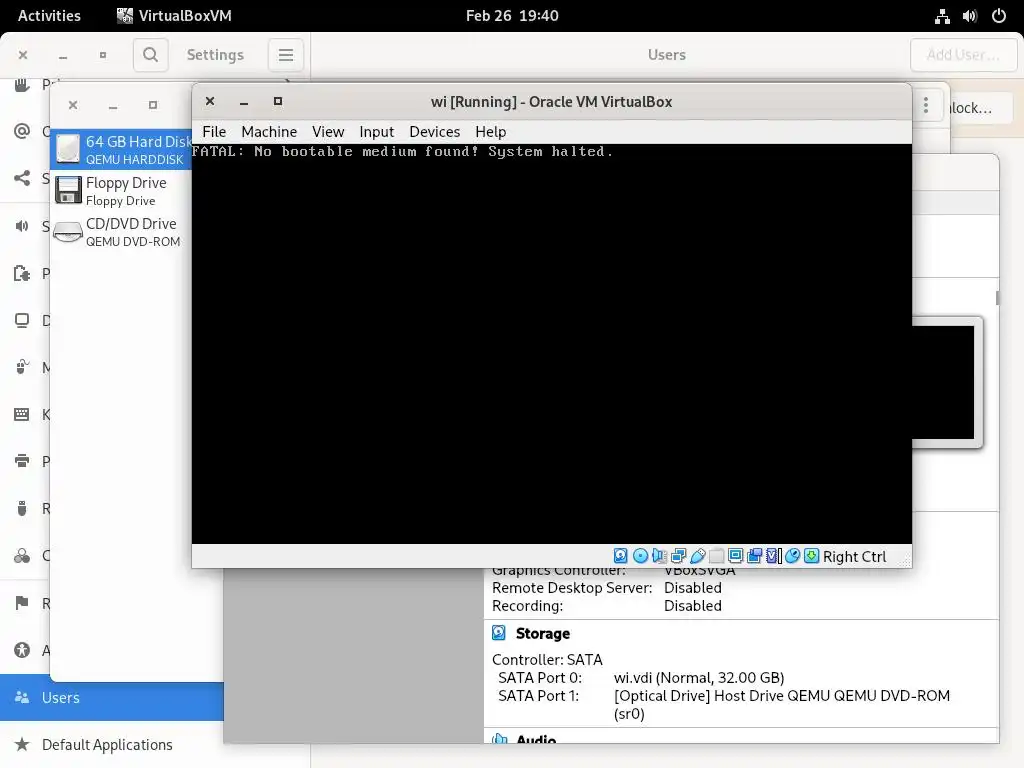
Task: Open the Devices menu
Action: (435, 132)
